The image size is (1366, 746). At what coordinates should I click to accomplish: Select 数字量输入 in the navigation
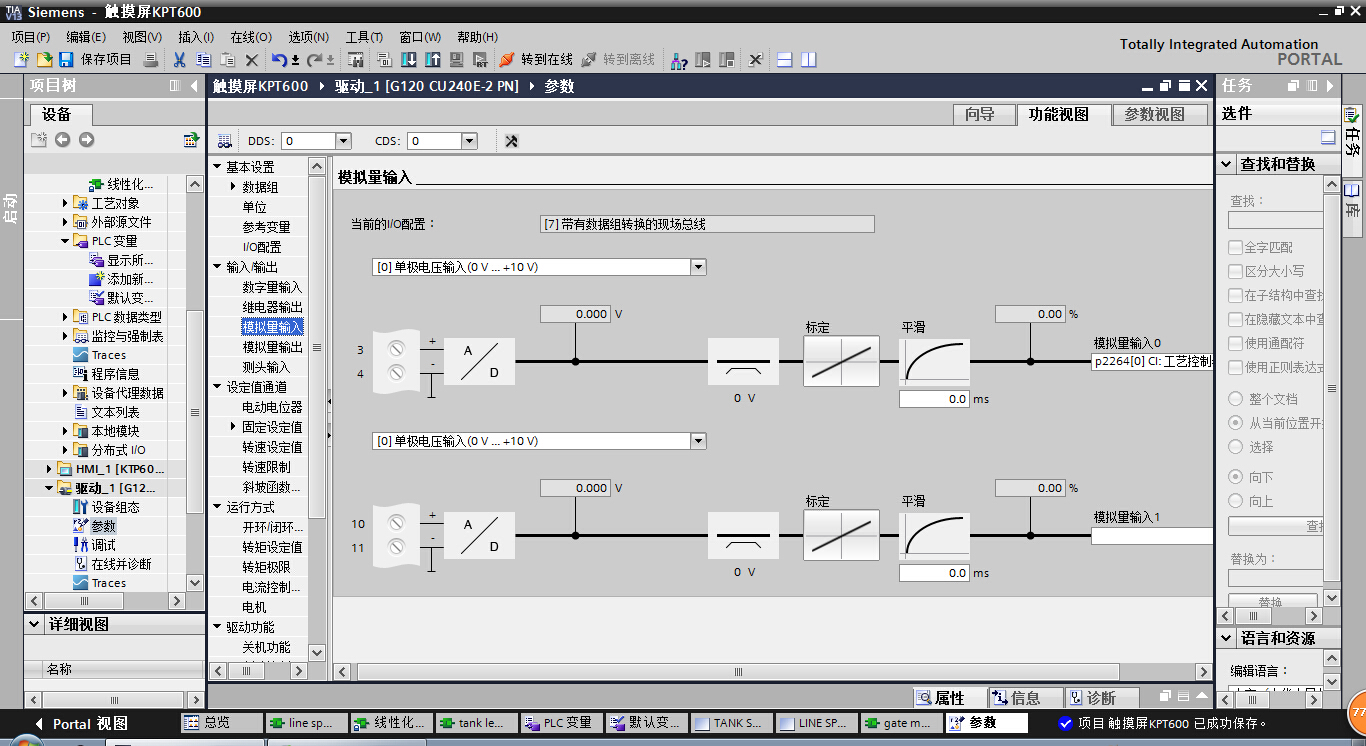pyautogui.click(x=272, y=287)
